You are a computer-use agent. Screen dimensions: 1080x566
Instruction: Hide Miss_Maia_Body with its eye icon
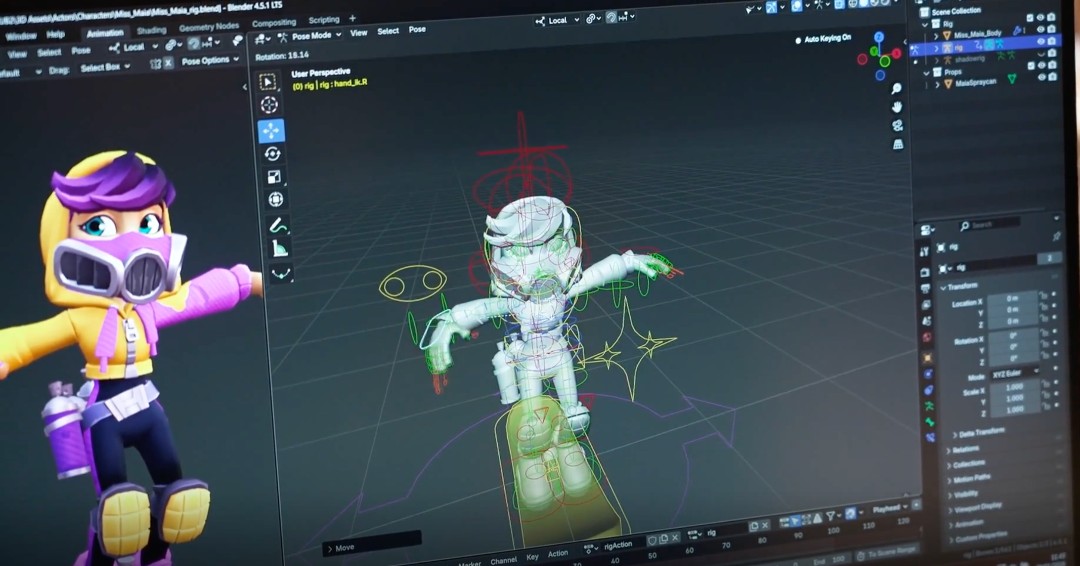coord(1041,30)
